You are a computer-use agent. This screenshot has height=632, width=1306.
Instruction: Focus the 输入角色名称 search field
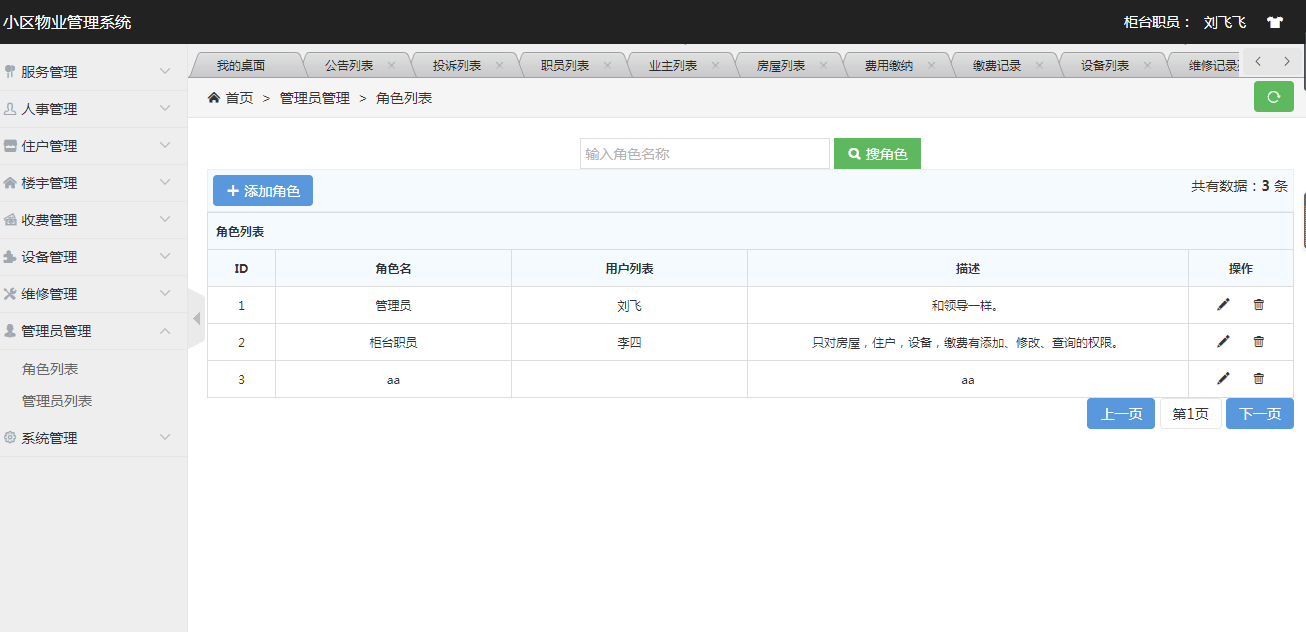[704, 154]
